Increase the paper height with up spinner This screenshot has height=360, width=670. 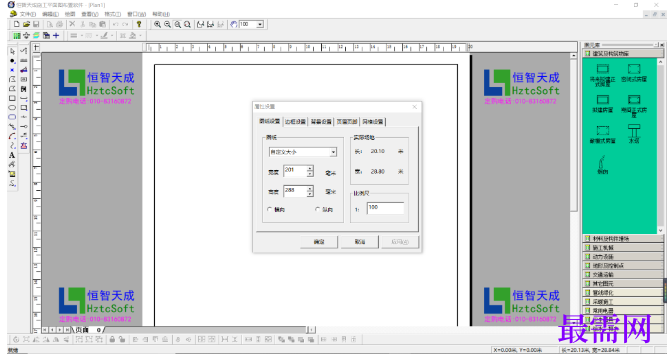tap(310, 188)
